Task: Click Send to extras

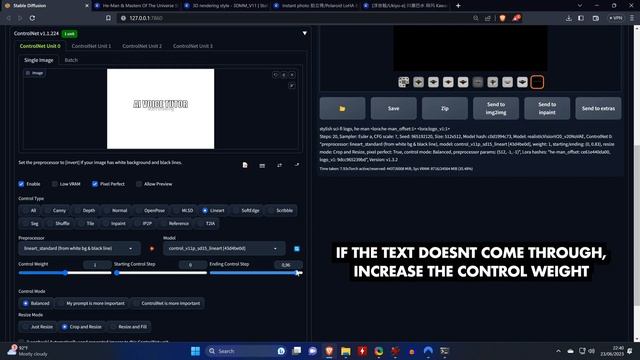Action: click(598, 109)
